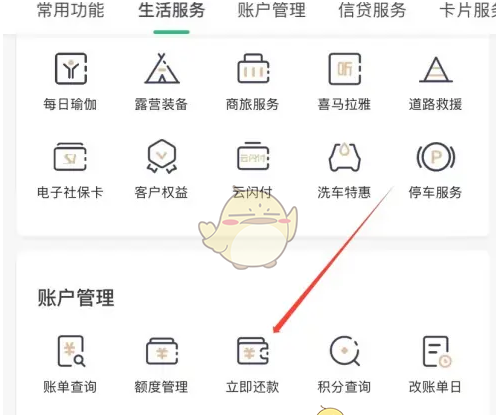This screenshot has width=496, height=415.
Task: Open 积分查询 points lookup icon
Action: point(345,351)
